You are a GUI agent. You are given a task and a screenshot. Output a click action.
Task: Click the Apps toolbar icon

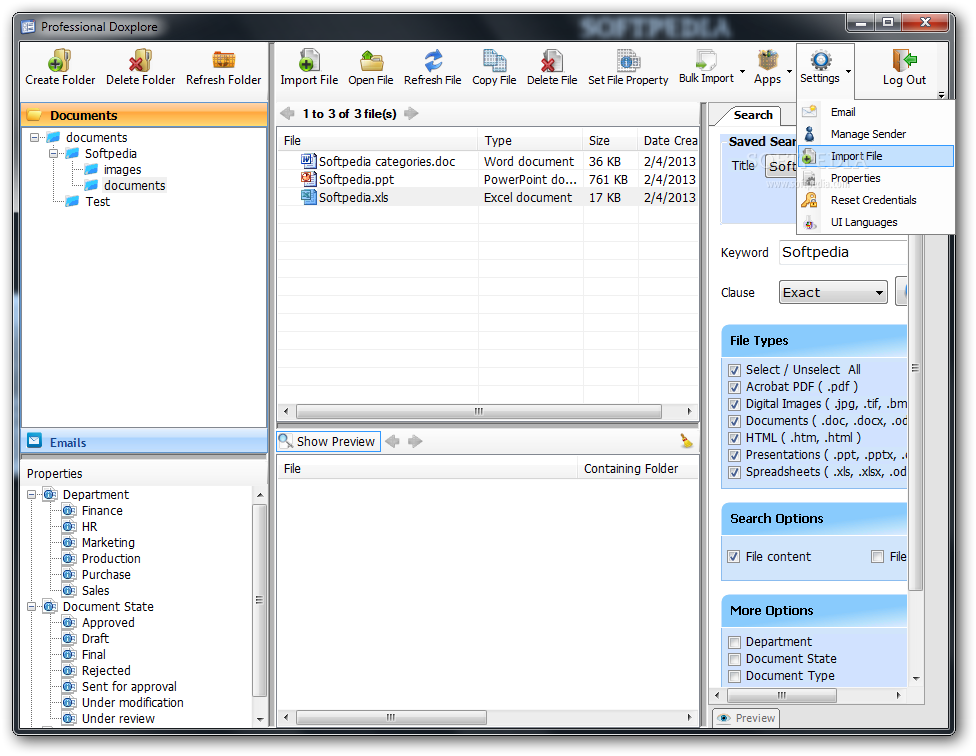(x=767, y=60)
